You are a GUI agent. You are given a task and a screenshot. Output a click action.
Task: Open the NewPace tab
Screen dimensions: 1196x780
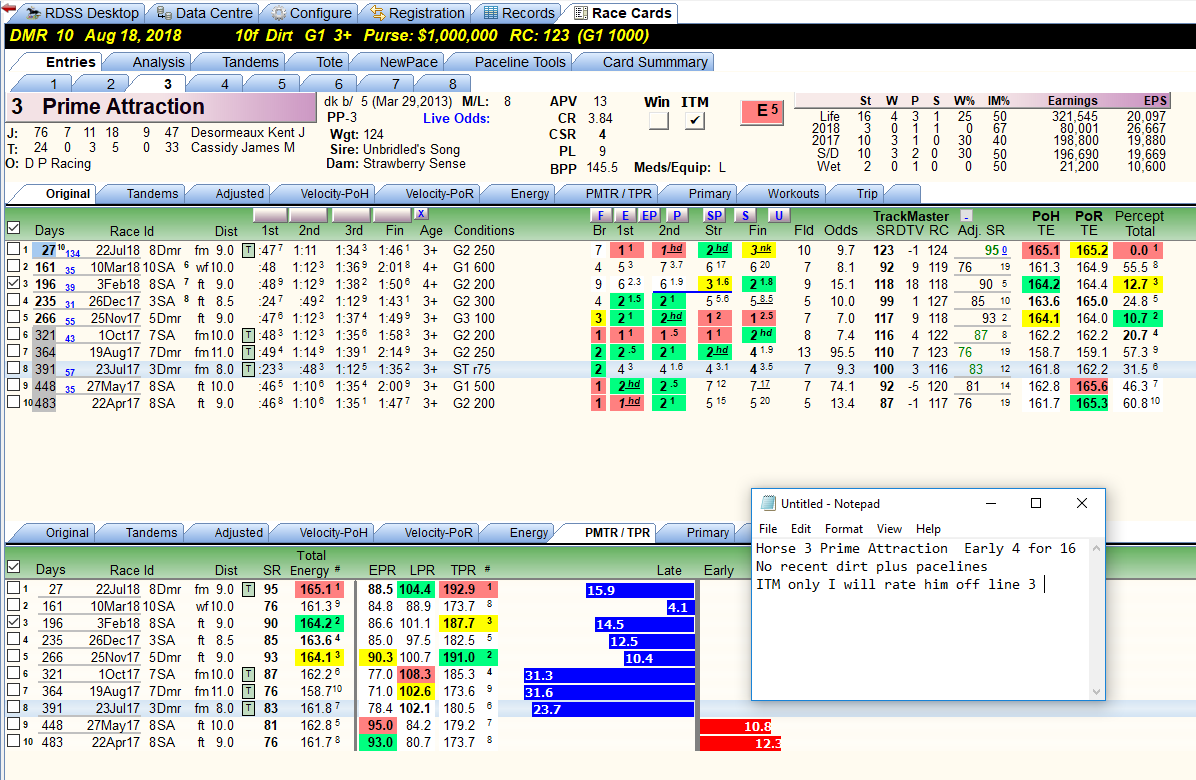tap(408, 62)
